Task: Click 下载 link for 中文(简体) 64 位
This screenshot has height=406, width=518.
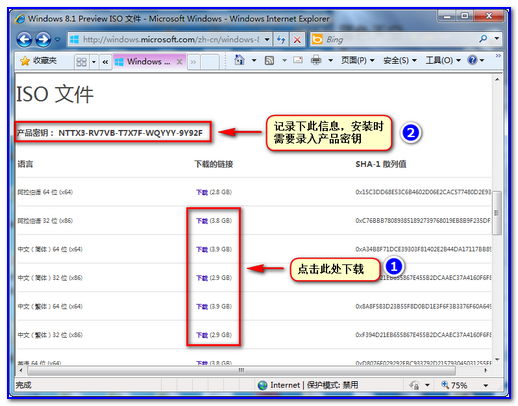Action: point(202,249)
